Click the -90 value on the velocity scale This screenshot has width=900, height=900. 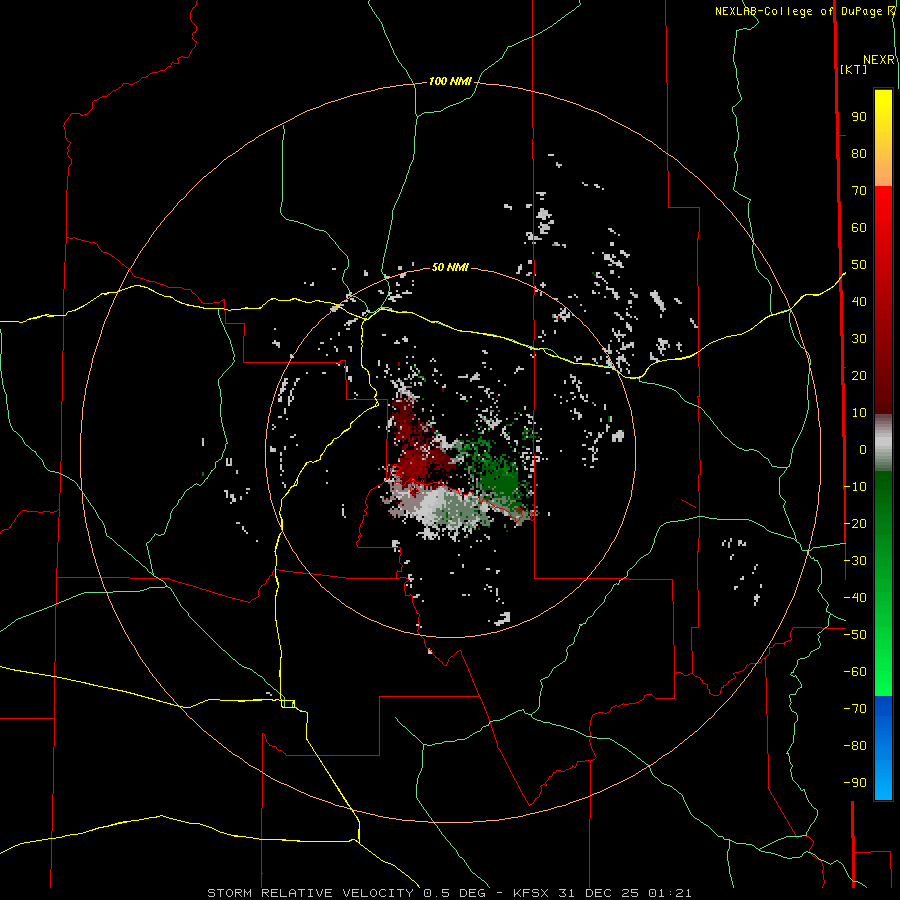coord(855,783)
